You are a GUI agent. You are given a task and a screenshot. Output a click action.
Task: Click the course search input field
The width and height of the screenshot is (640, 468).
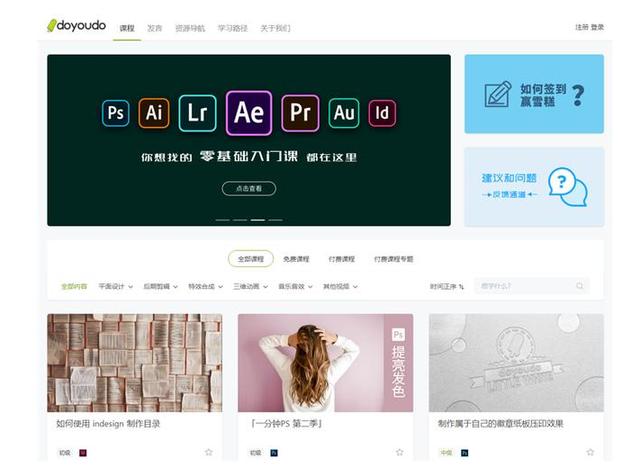[x=531, y=286]
